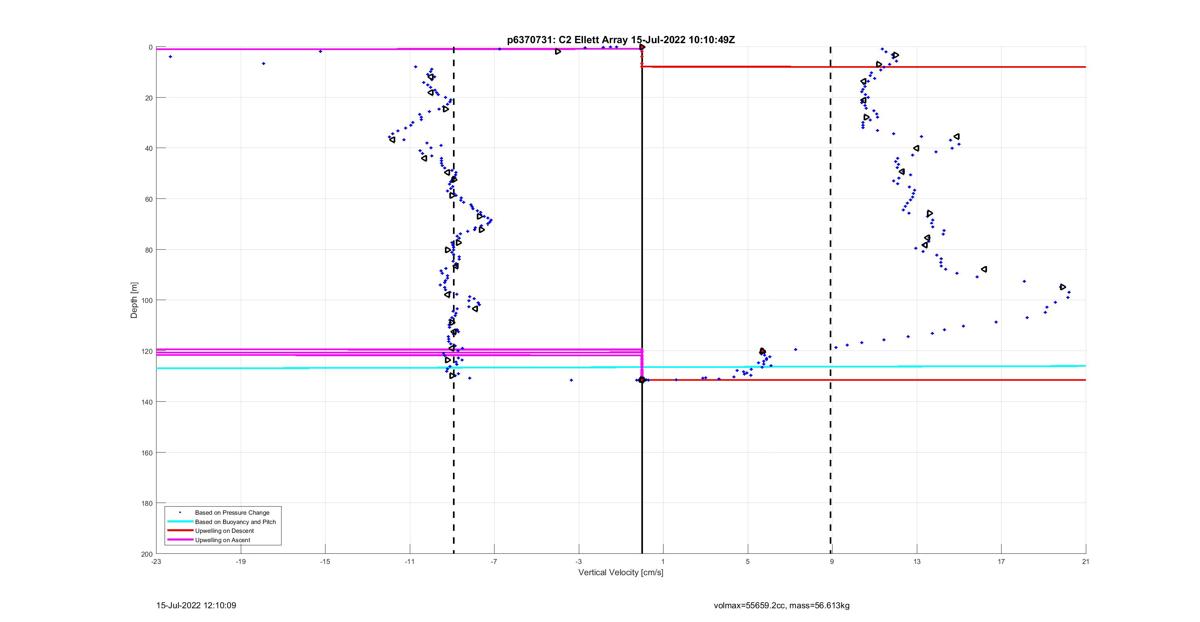Select legend entry 'Upwelling on Ascent'

223,539
